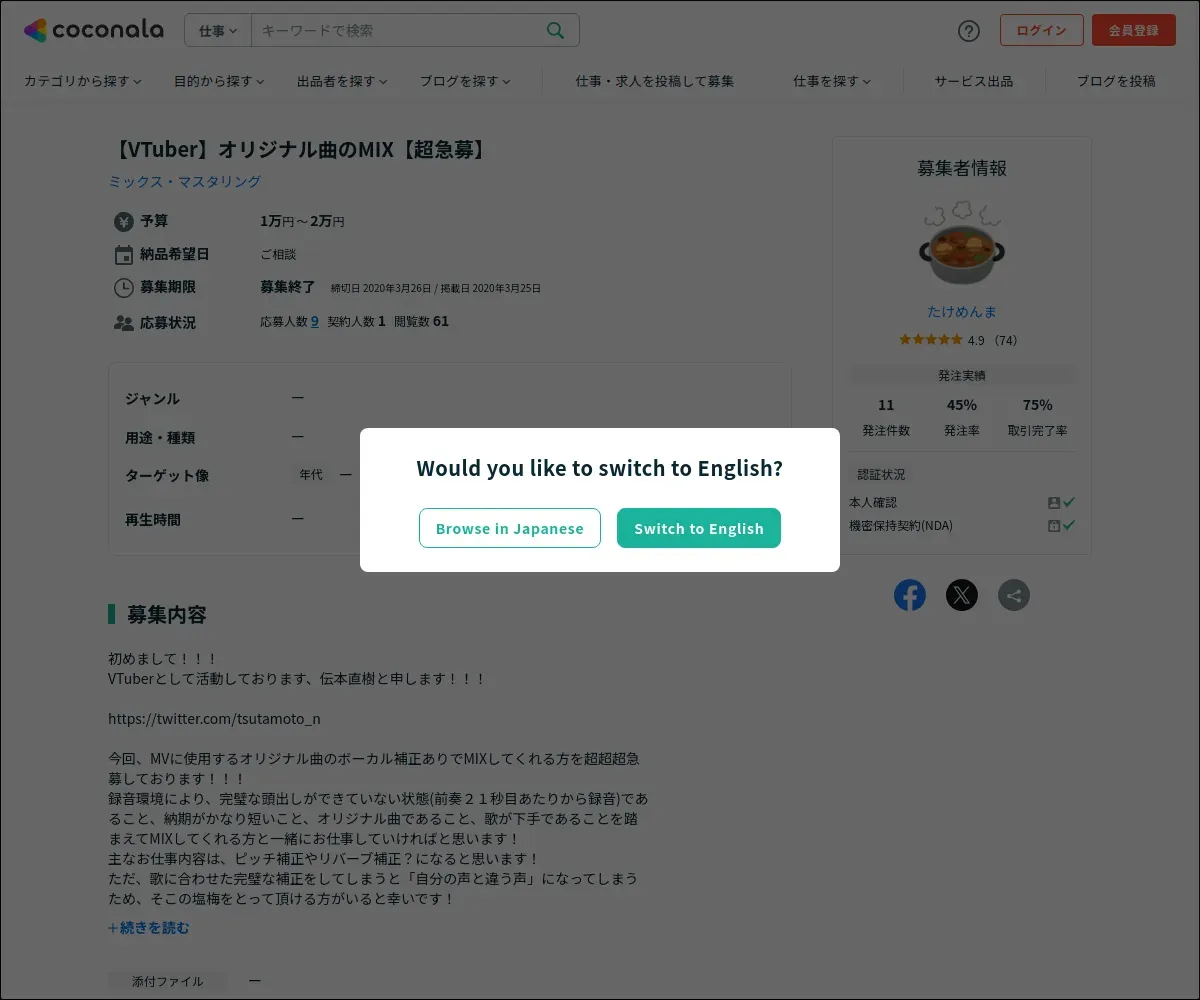Open ミックス・マスタリング category link
Screen dimensions: 1200x1000
click(x=184, y=181)
